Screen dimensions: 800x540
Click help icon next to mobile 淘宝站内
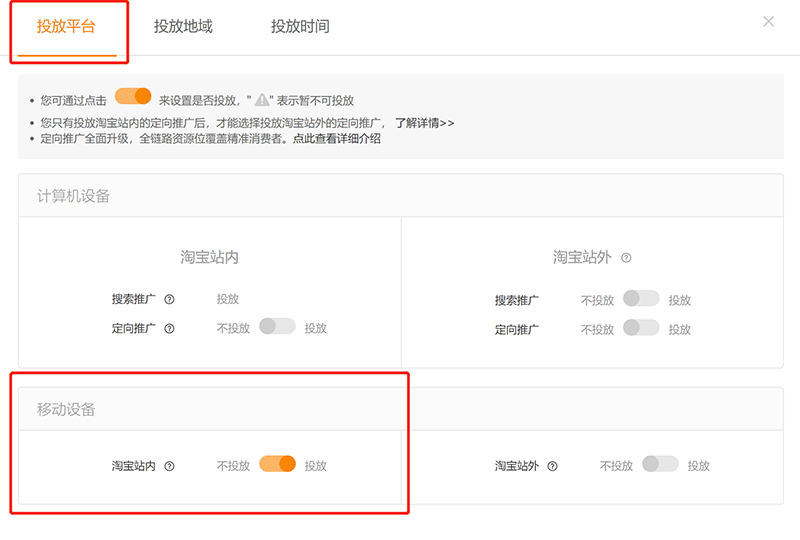coord(169,466)
